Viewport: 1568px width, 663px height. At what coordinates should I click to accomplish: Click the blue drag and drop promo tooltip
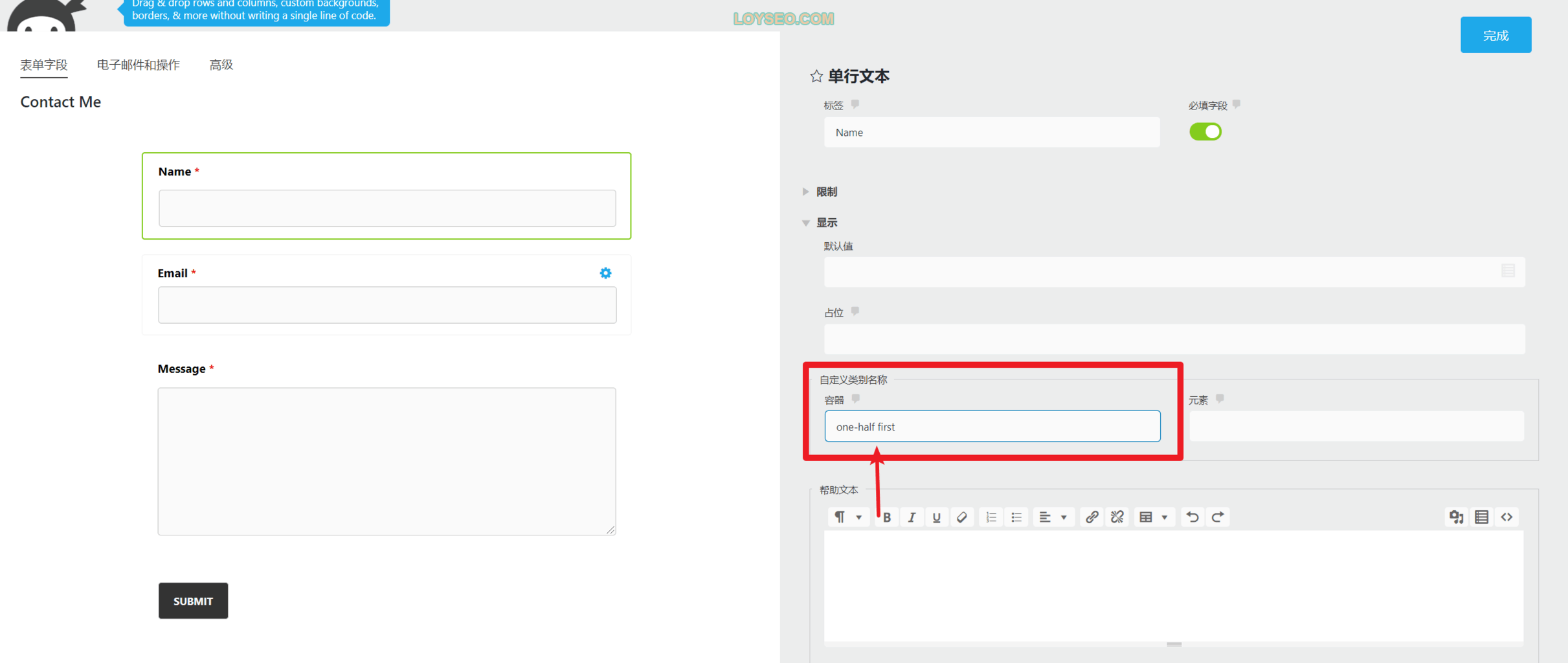[x=255, y=12]
